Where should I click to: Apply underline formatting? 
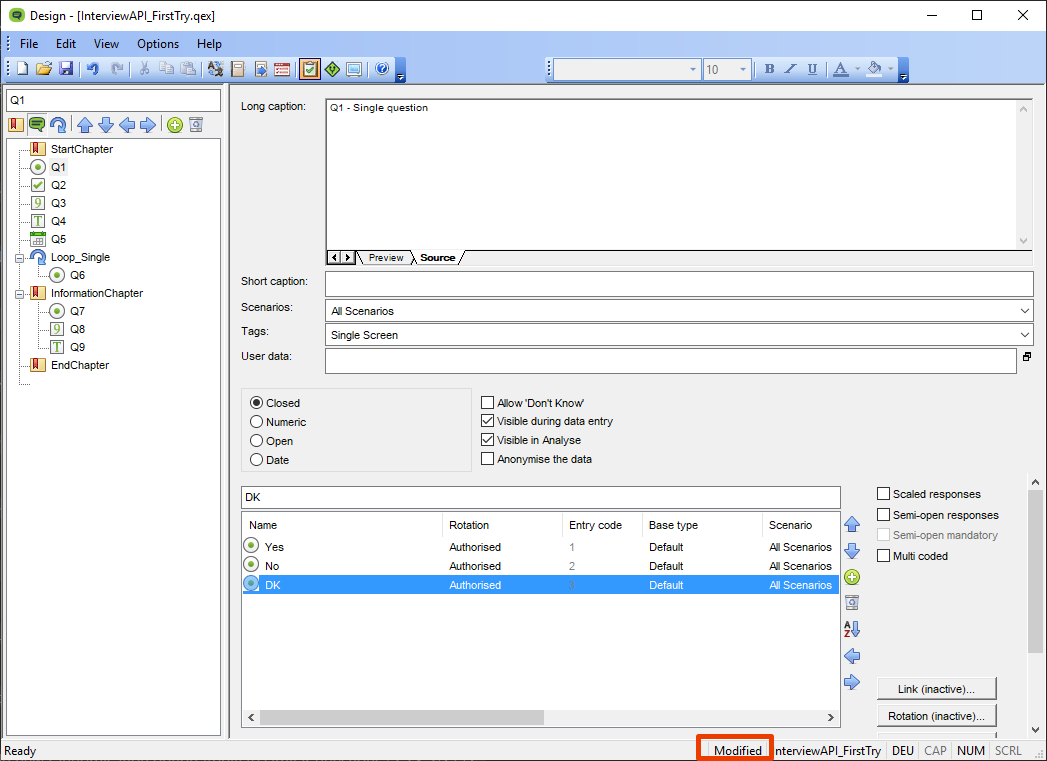812,69
